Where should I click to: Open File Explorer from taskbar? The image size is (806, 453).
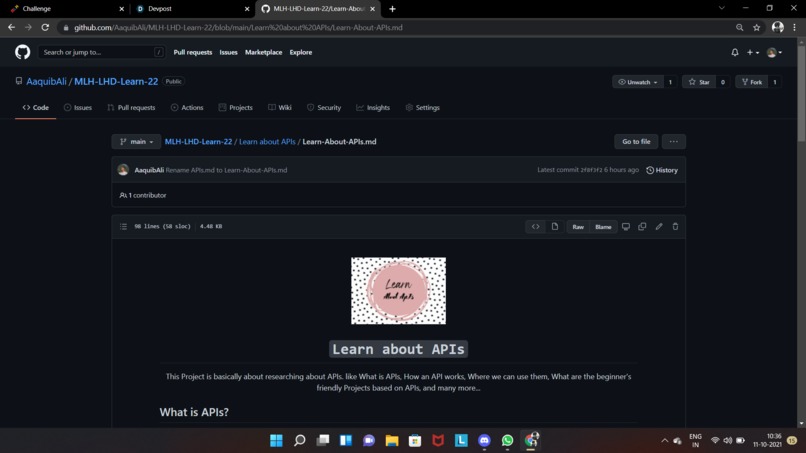point(392,440)
